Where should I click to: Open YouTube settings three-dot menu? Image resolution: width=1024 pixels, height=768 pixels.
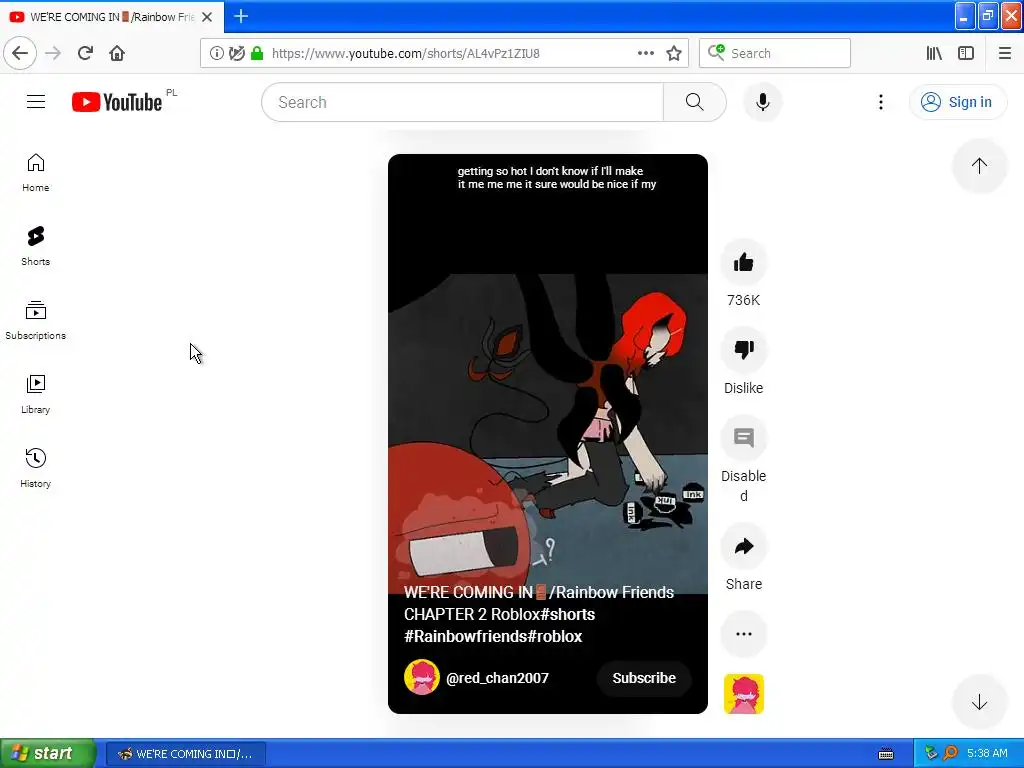click(x=881, y=102)
